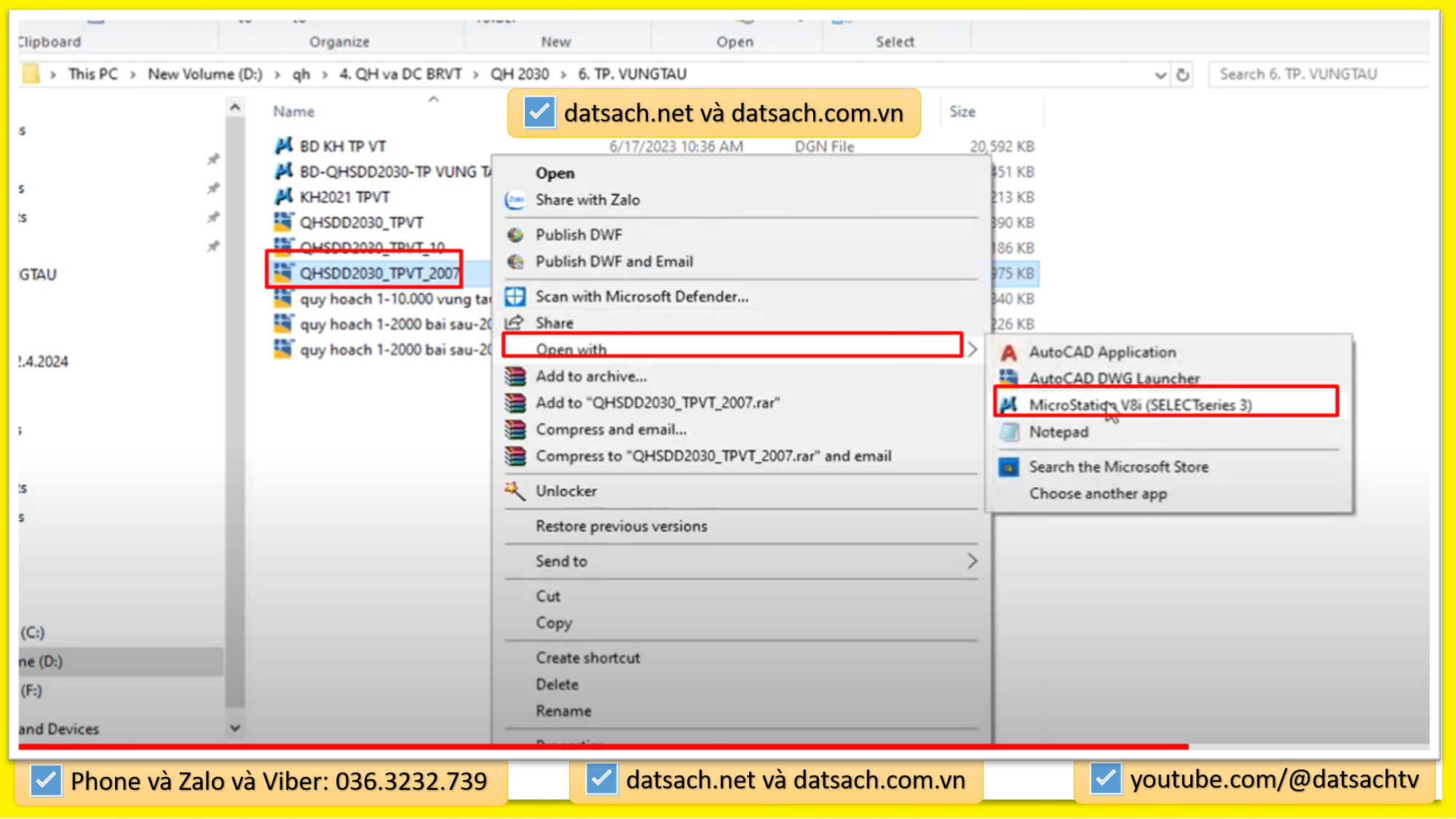Click the Notepad icon in the submenu

1009,432
